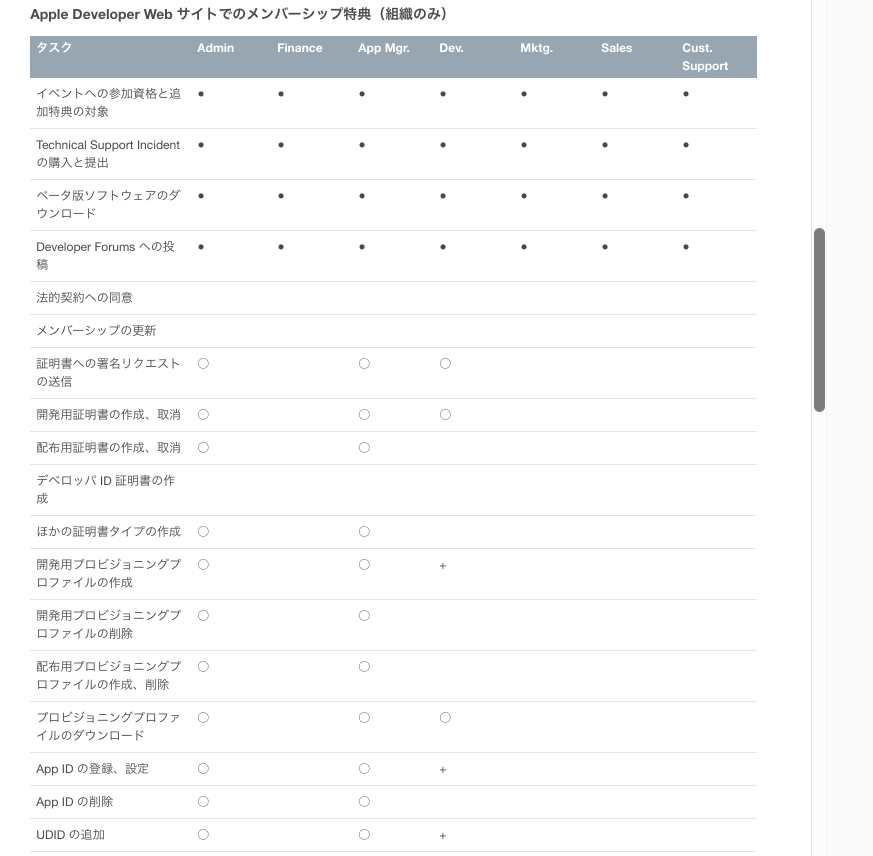The height and width of the screenshot is (856, 873).
Task: Click the Admin circle for '開発用プロビジョニングプロファイルの削除'
Action: coord(203,615)
